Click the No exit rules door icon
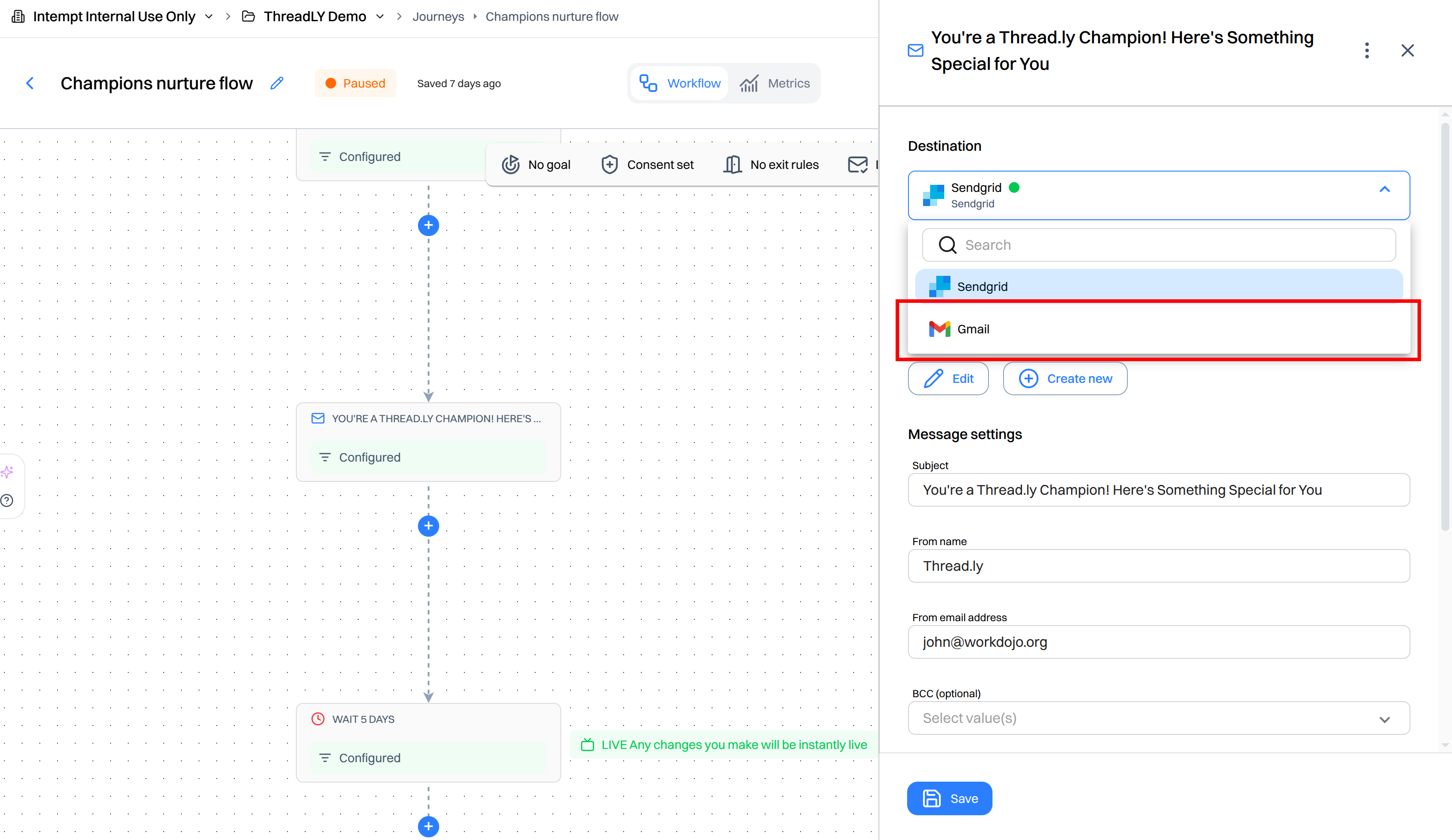The height and width of the screenshot is (840, 1452). point(732,165)
